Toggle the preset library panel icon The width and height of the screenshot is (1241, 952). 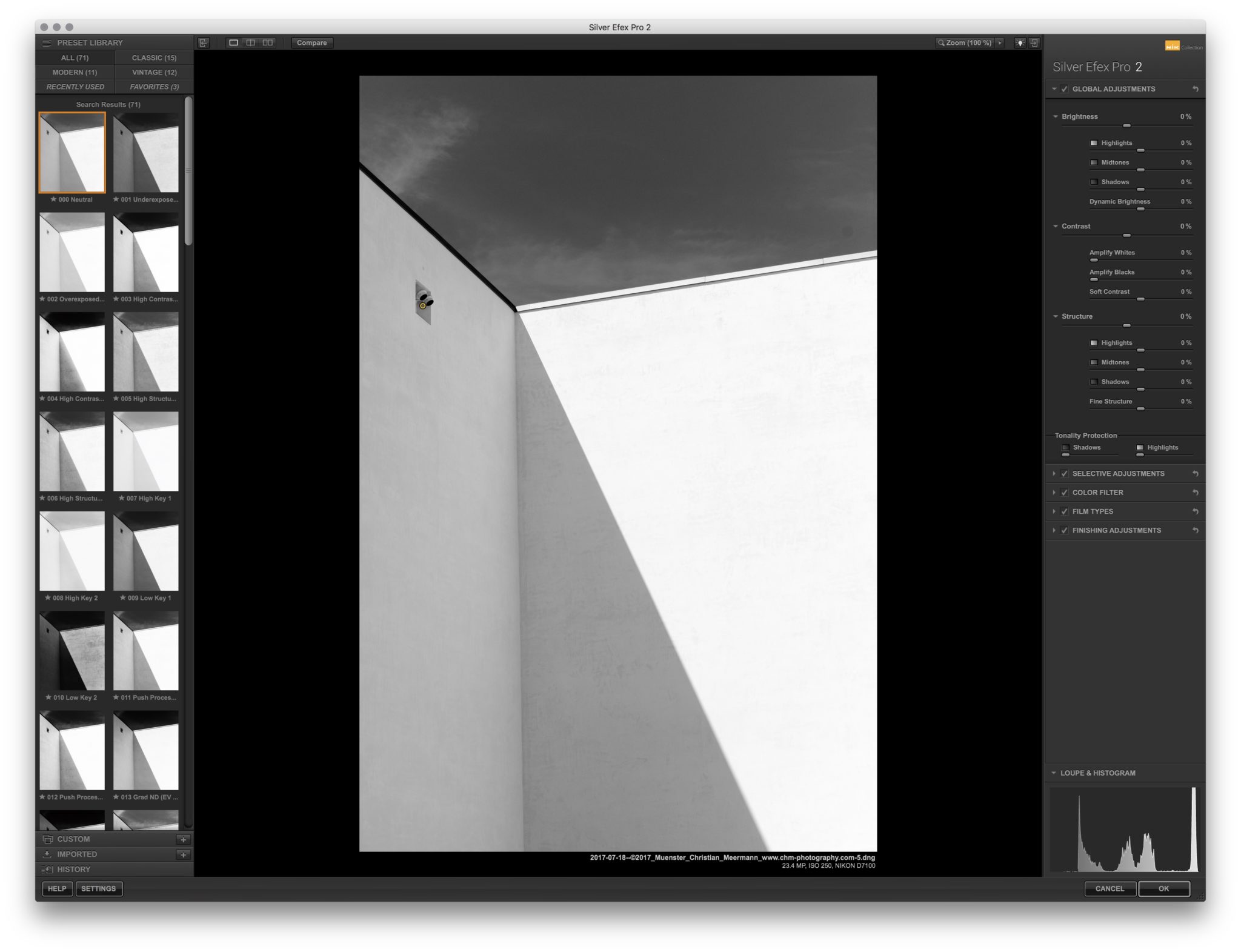(204, 42)
